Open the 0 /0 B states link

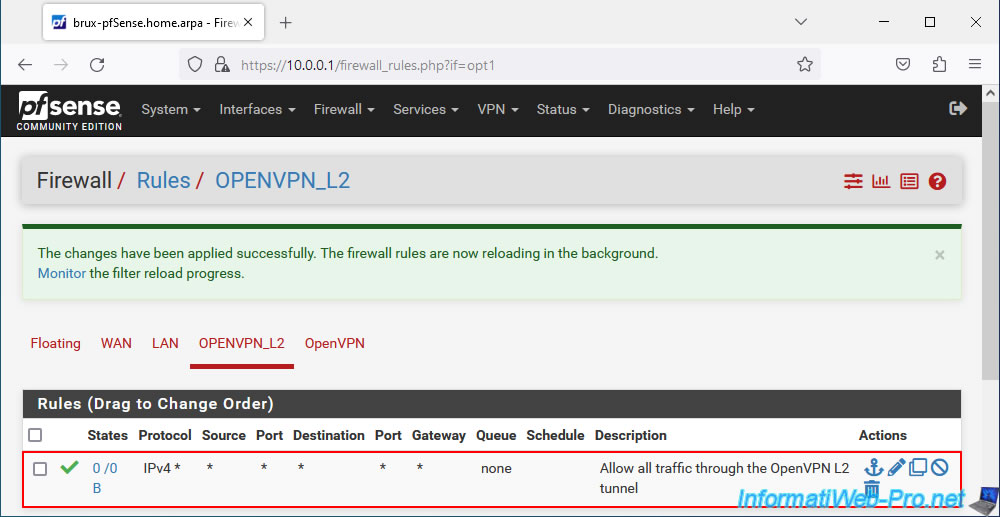105,478
